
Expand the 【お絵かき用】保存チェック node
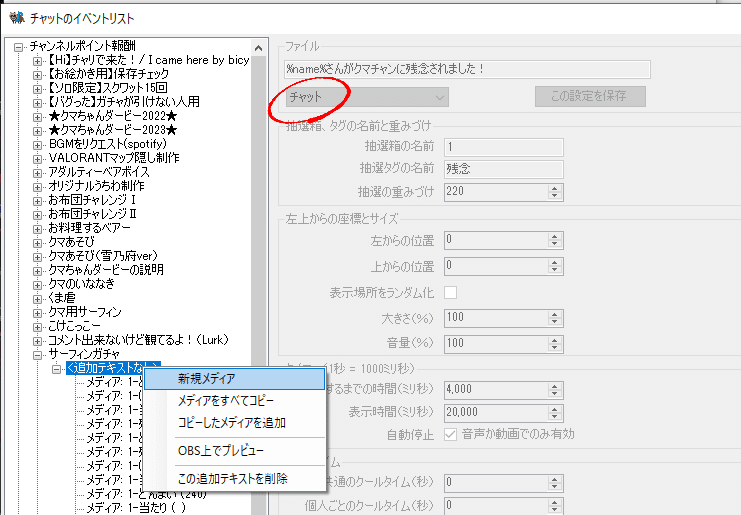pos(37,75)
